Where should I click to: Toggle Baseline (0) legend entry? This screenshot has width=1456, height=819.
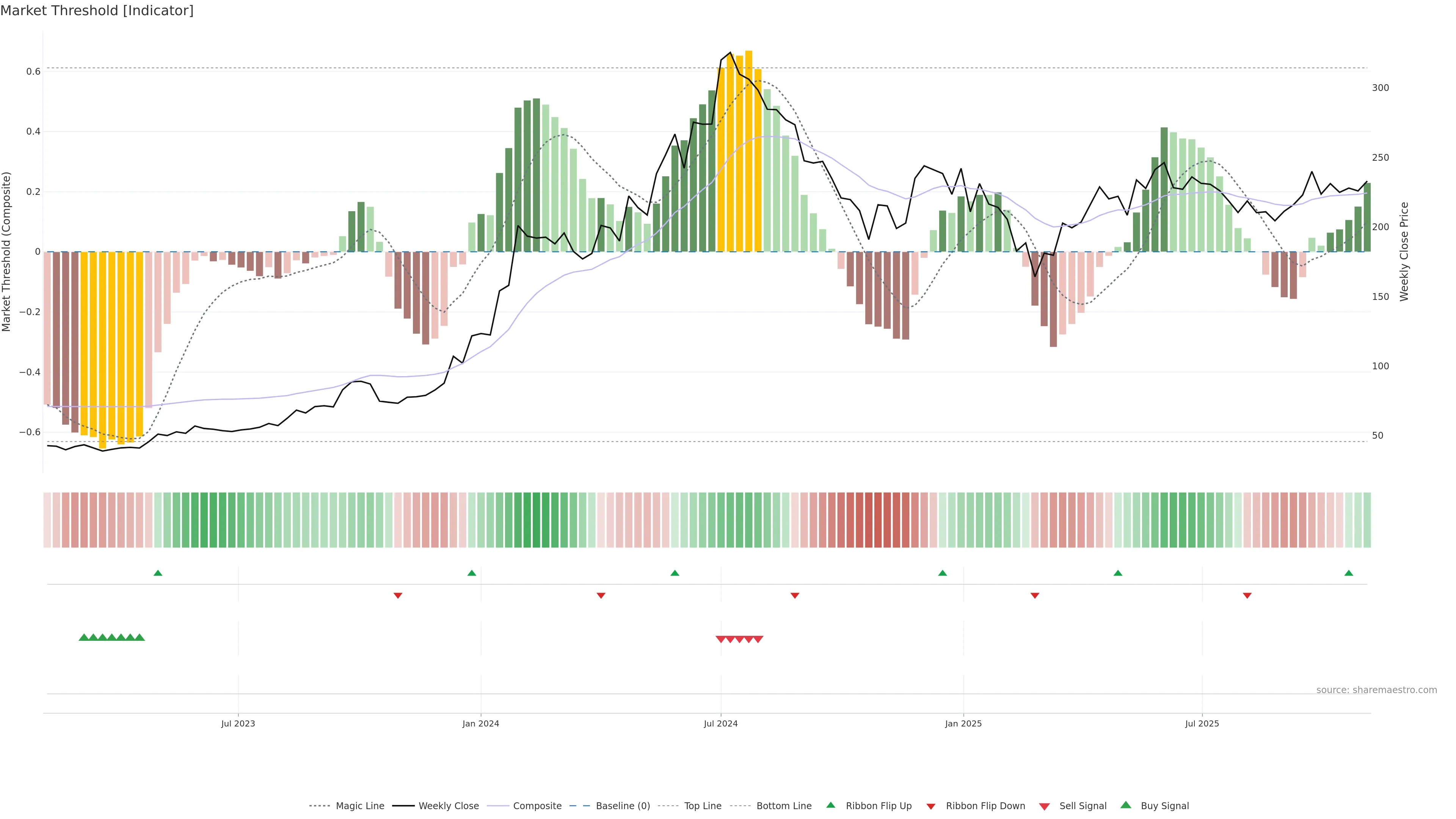tap(623, 806)
